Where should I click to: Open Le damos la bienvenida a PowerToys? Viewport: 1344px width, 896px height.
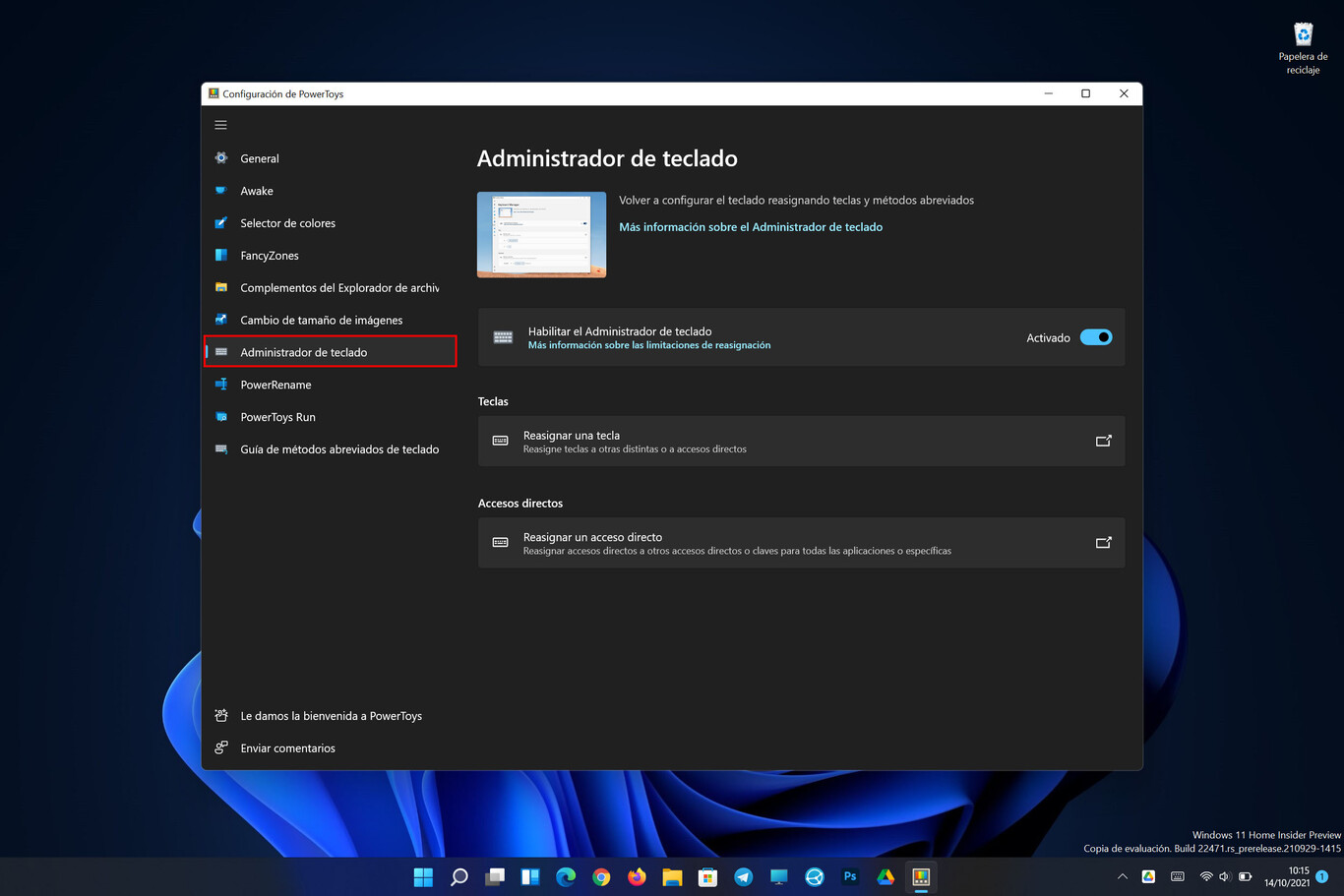click(332, 715)
